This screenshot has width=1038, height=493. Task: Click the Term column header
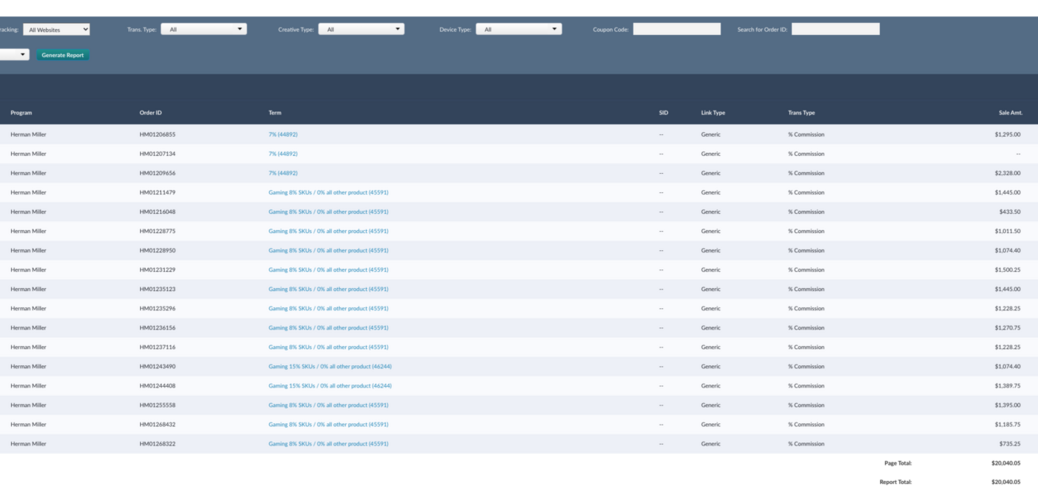pos(275,113)
